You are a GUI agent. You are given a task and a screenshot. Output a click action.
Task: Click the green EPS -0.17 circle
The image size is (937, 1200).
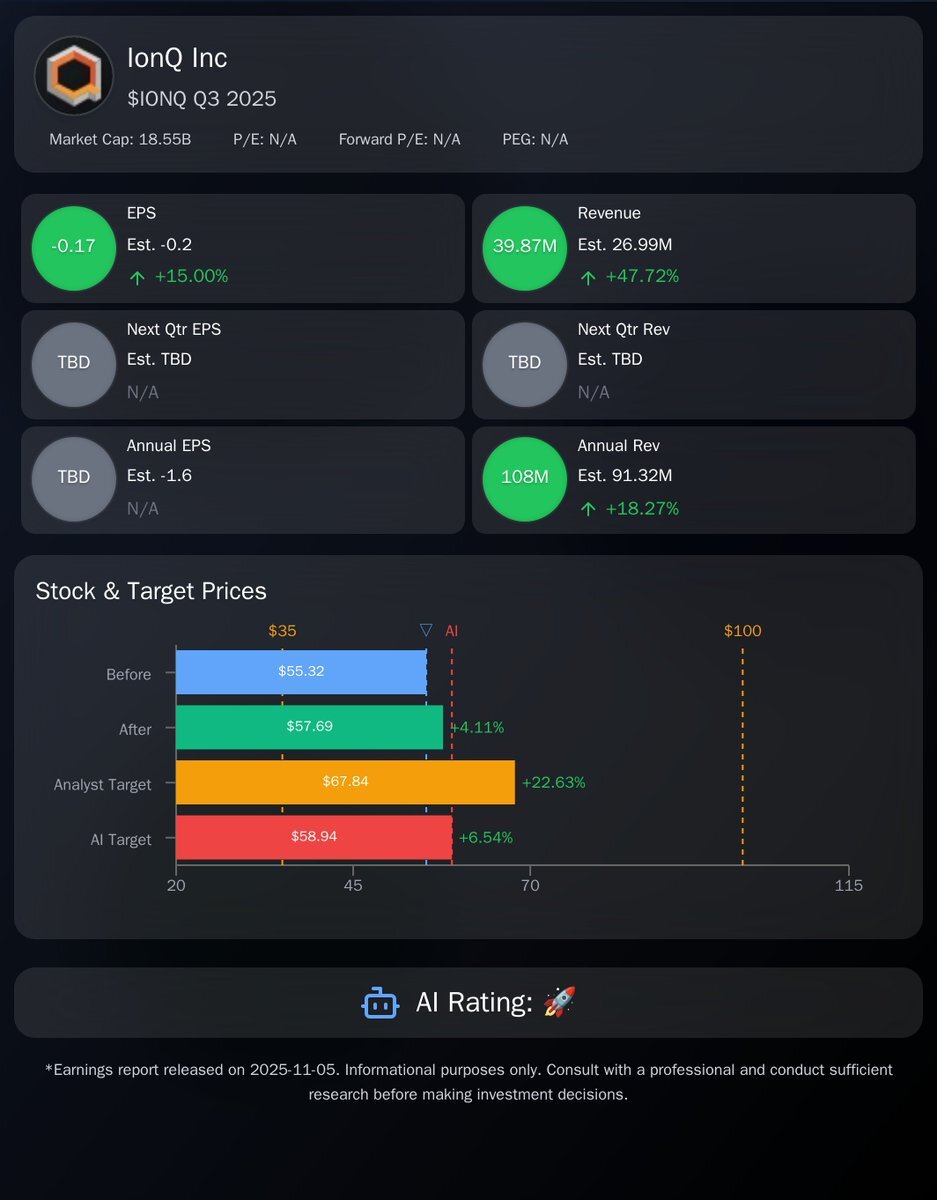(74, 247)
